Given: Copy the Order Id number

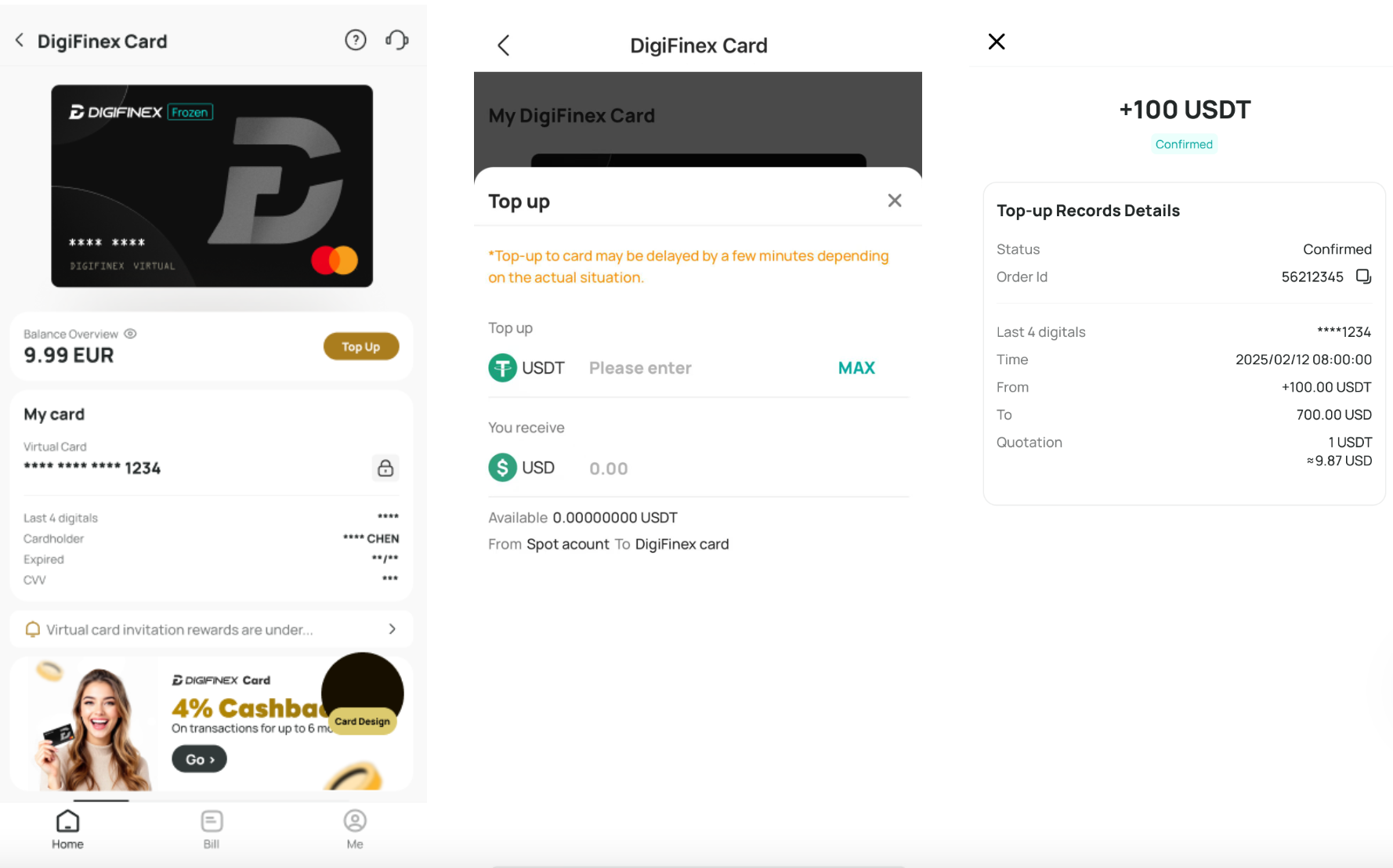Looking at the screenshot, I should coord(1363,277).
